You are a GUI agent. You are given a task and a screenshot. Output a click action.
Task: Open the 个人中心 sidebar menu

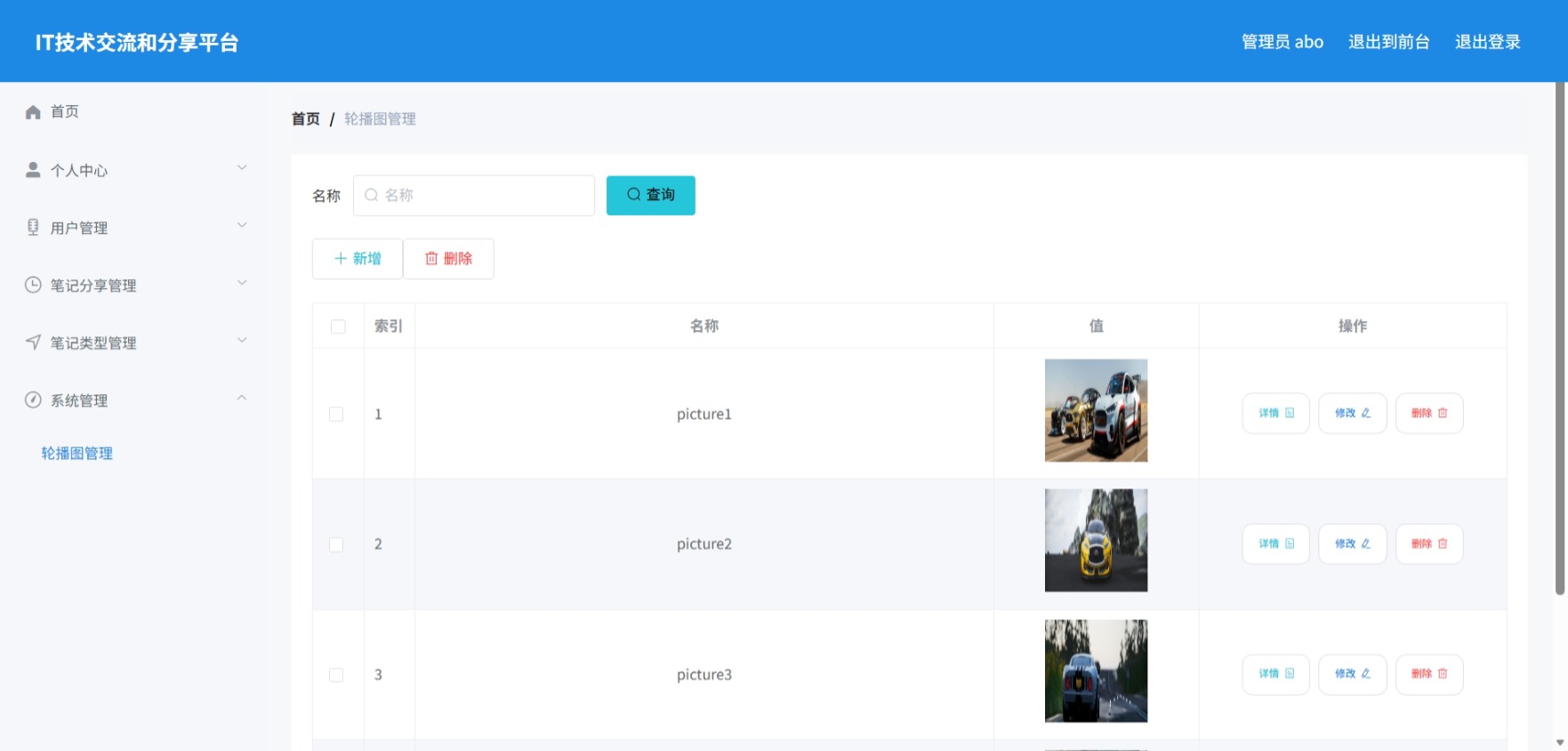click(133, 170)
